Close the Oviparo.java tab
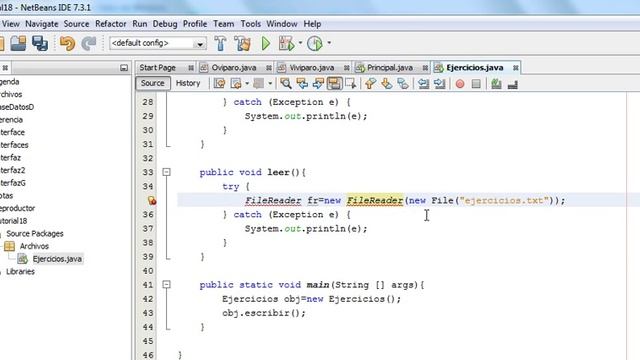The height and width of the screenshot is (360, 640). (269, 68)
